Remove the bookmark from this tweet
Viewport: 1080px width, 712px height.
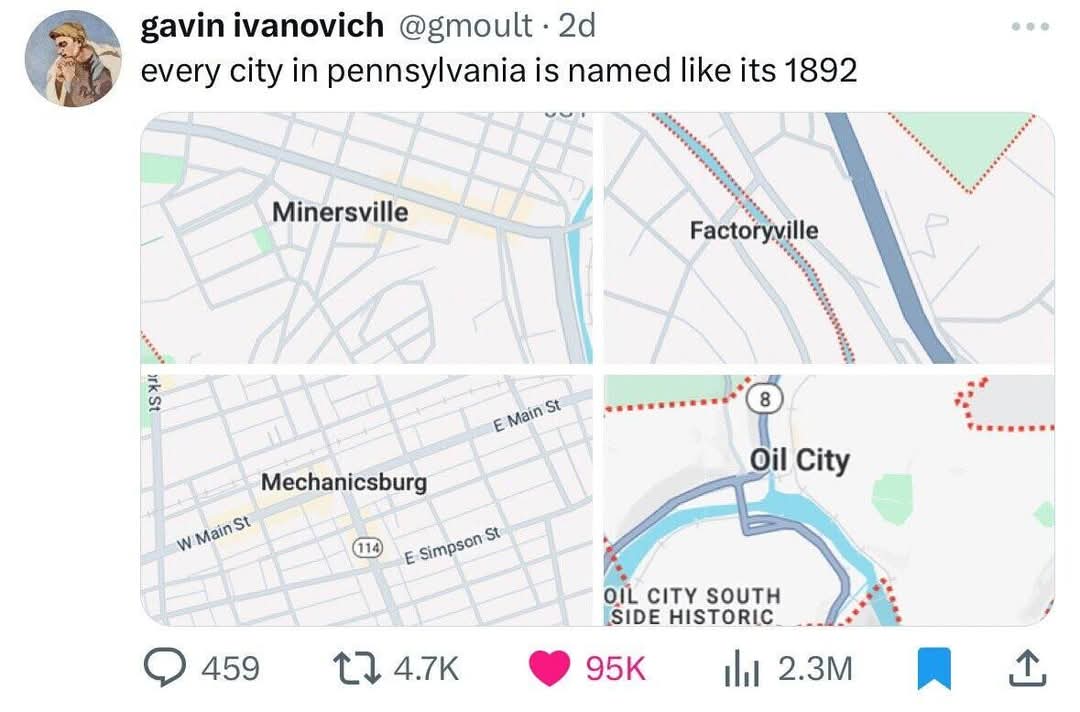[x=933, y=669]
